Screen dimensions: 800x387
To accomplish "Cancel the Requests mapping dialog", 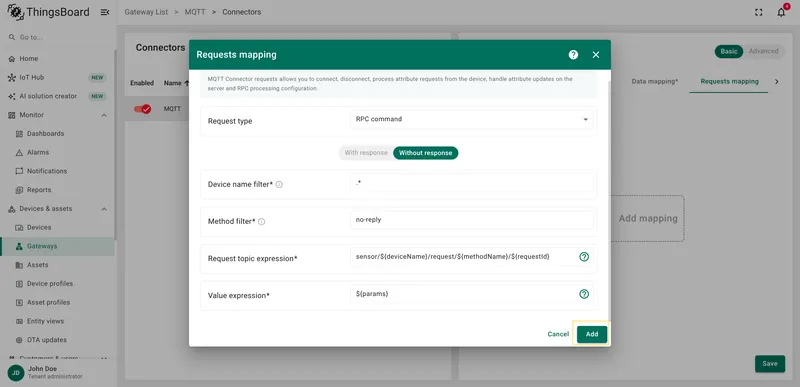I will 558,334.
